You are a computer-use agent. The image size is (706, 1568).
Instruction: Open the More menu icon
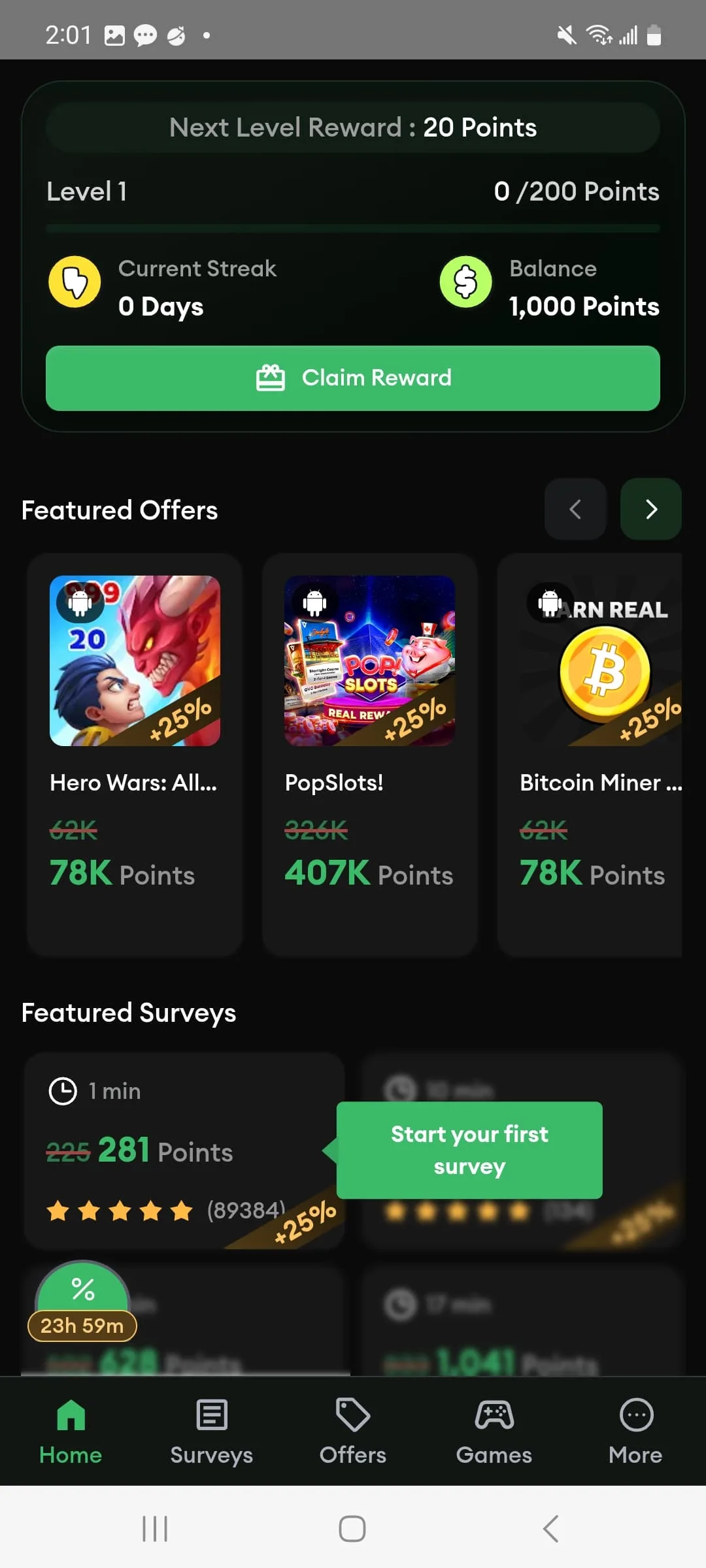tap(635, 1416)
